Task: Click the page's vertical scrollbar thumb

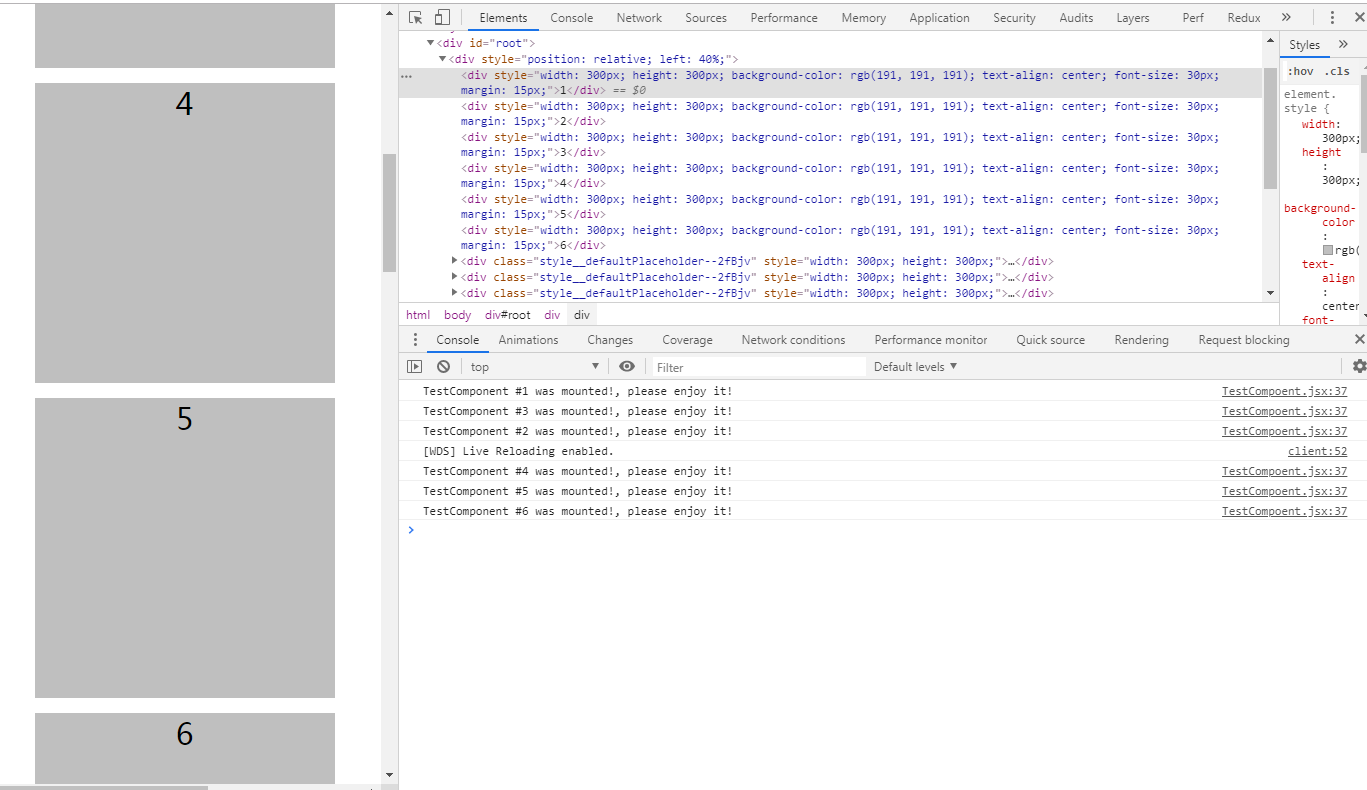Action: tap(390, 213)
